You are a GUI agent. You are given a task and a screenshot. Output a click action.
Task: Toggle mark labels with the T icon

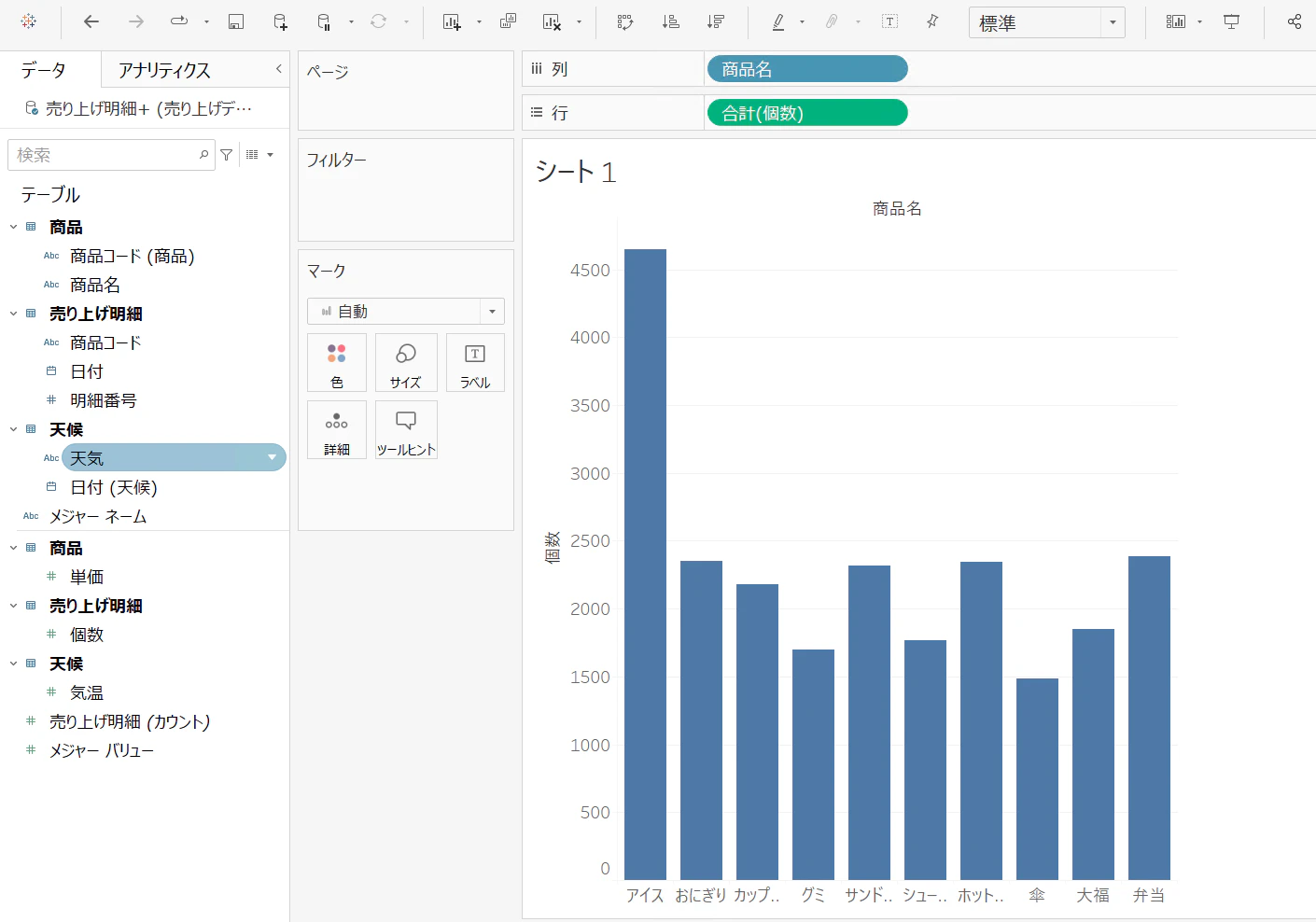pyautogui.click(x=889, y=21)
